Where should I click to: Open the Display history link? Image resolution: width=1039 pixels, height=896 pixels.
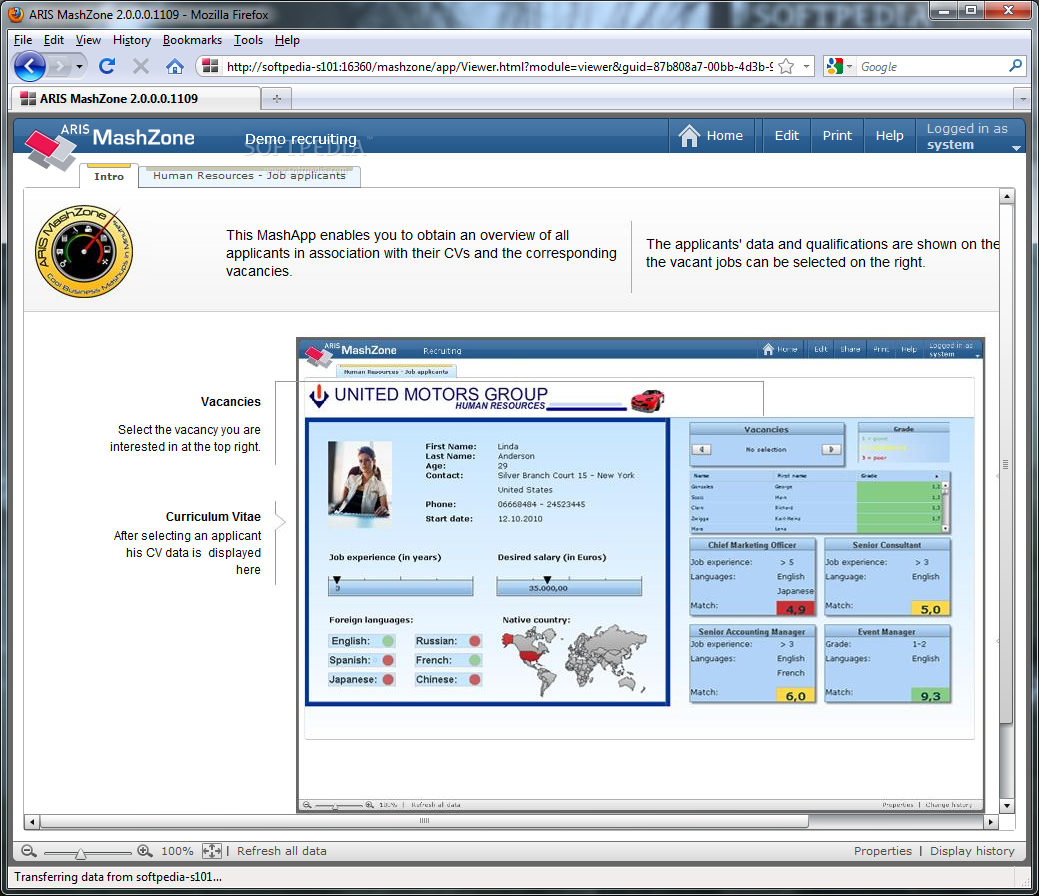point(972,851)
